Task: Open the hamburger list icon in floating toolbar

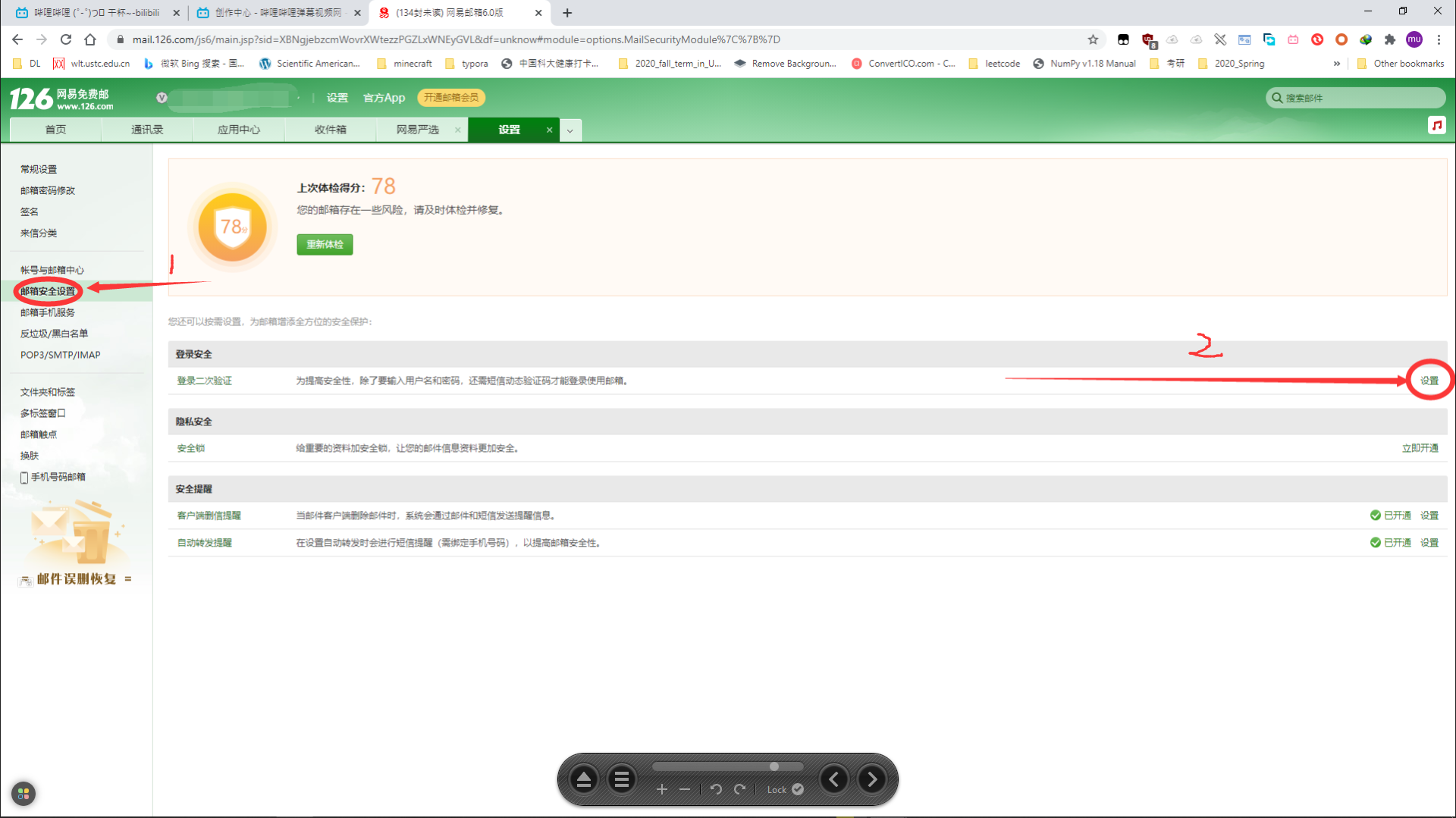Action: [622, 779]
